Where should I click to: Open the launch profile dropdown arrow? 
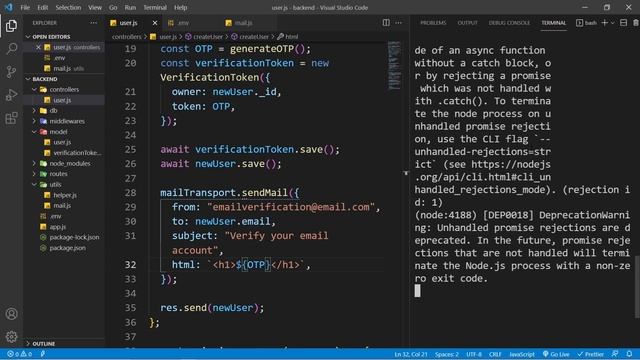point(613,23)
